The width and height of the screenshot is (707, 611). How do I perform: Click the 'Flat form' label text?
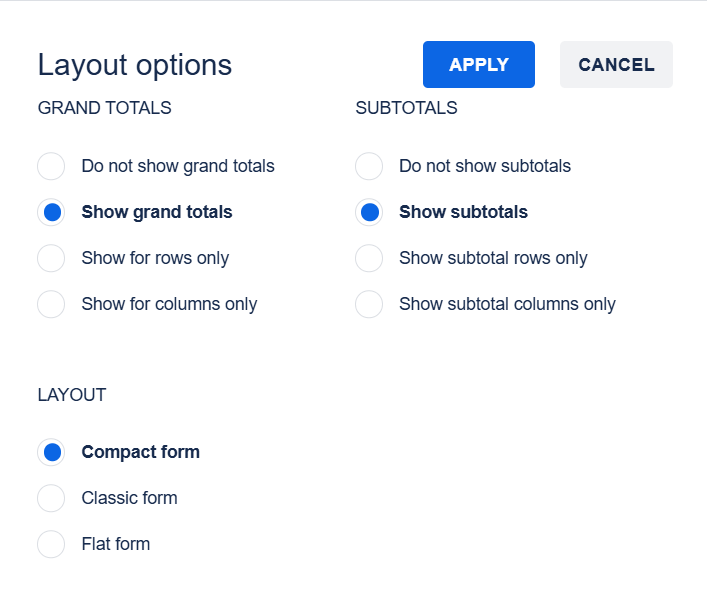[x=116, y=544]
